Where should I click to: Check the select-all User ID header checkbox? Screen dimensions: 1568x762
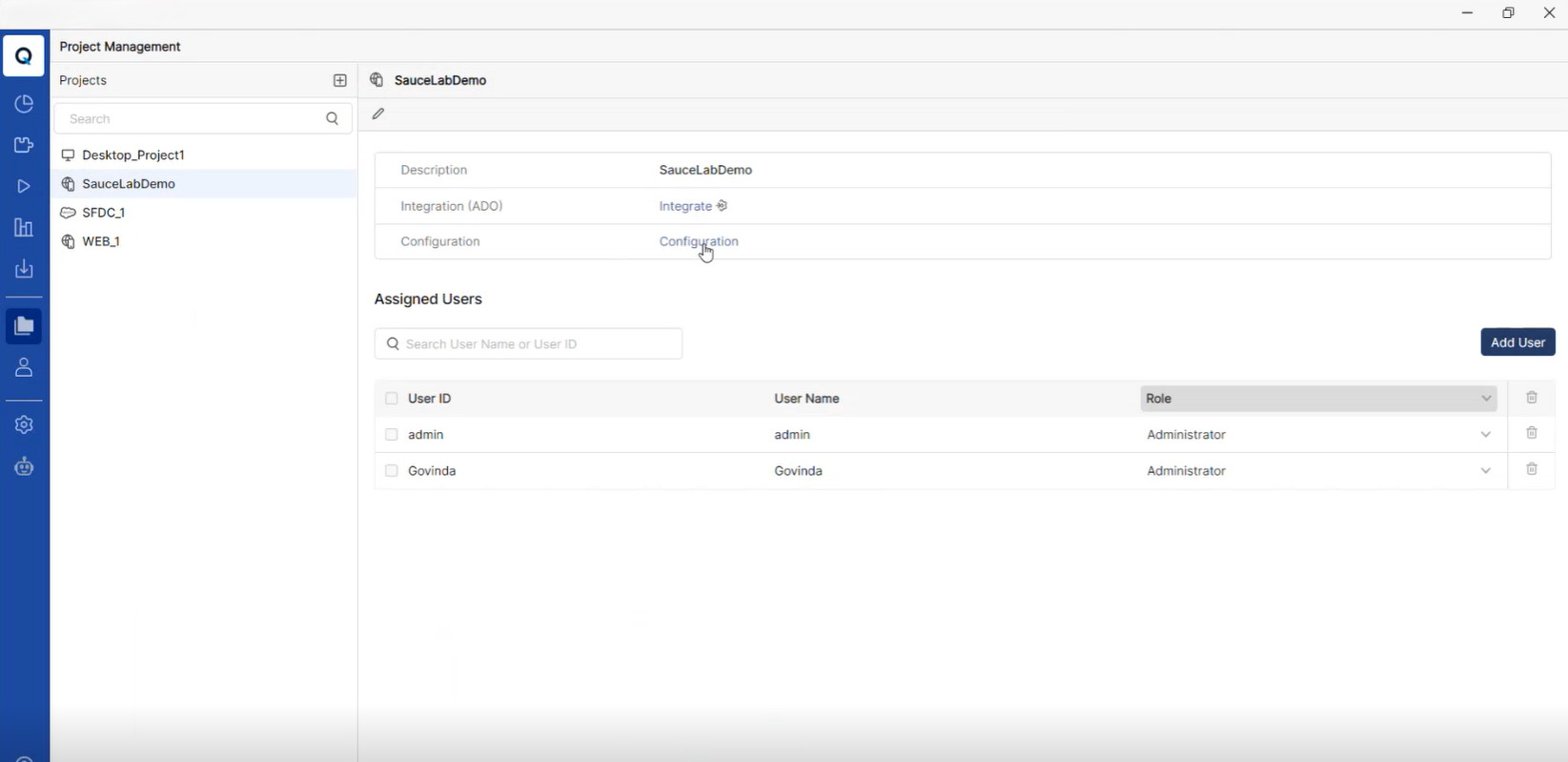coord(392,399)
